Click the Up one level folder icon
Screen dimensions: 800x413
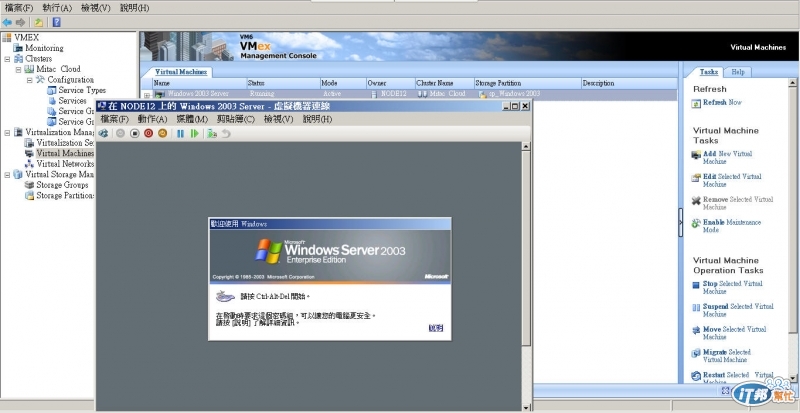point(38,22)
